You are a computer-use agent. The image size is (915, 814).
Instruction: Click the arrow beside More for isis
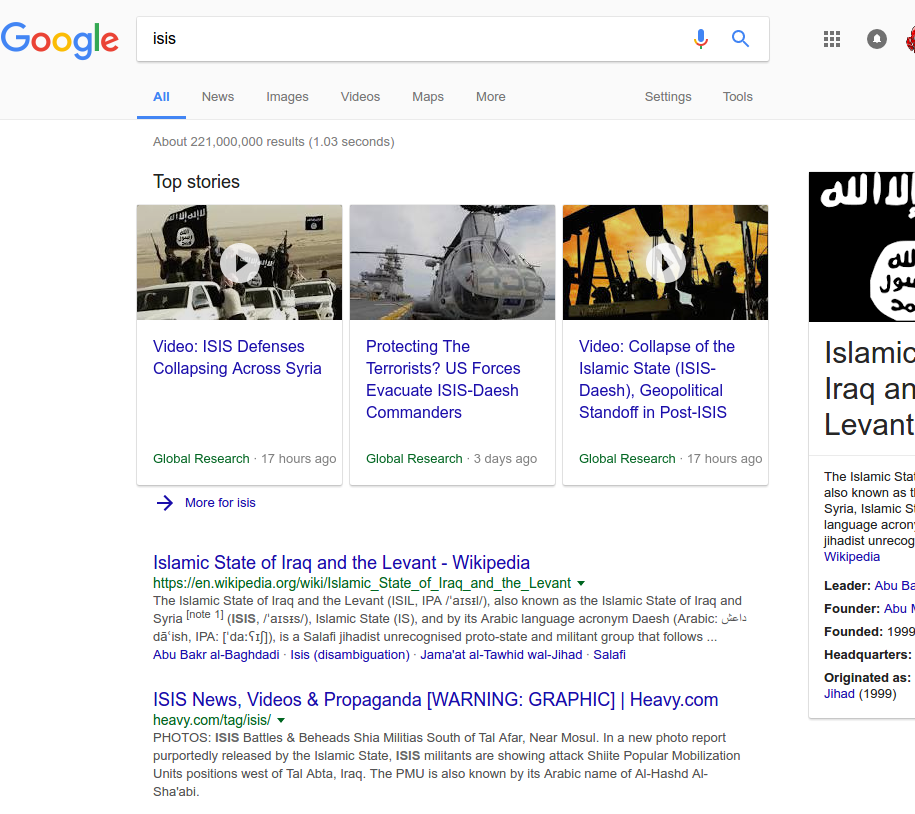coord(165,503)
